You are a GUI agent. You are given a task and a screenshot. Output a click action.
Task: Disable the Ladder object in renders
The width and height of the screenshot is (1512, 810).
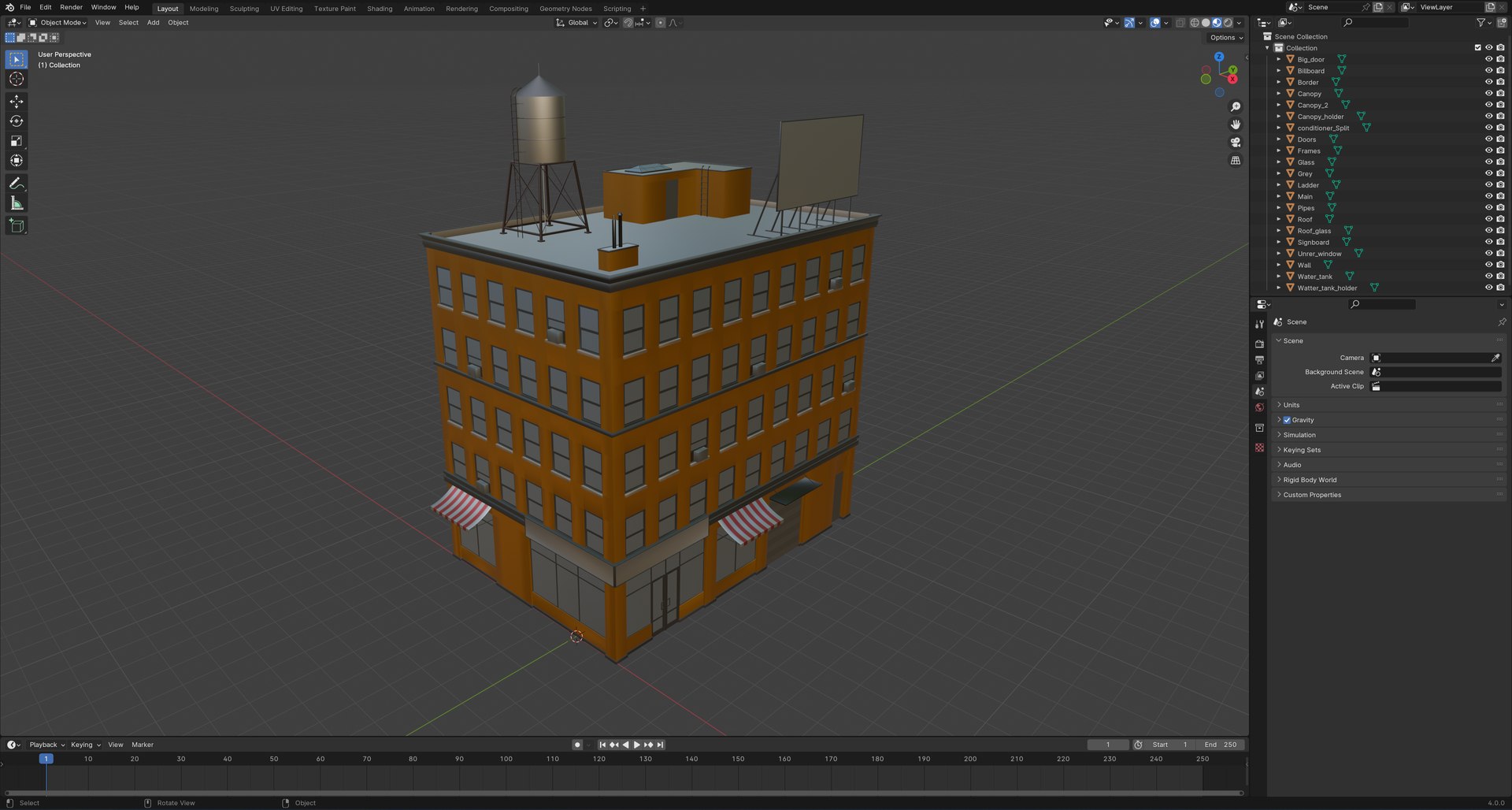click(1500, 185)
